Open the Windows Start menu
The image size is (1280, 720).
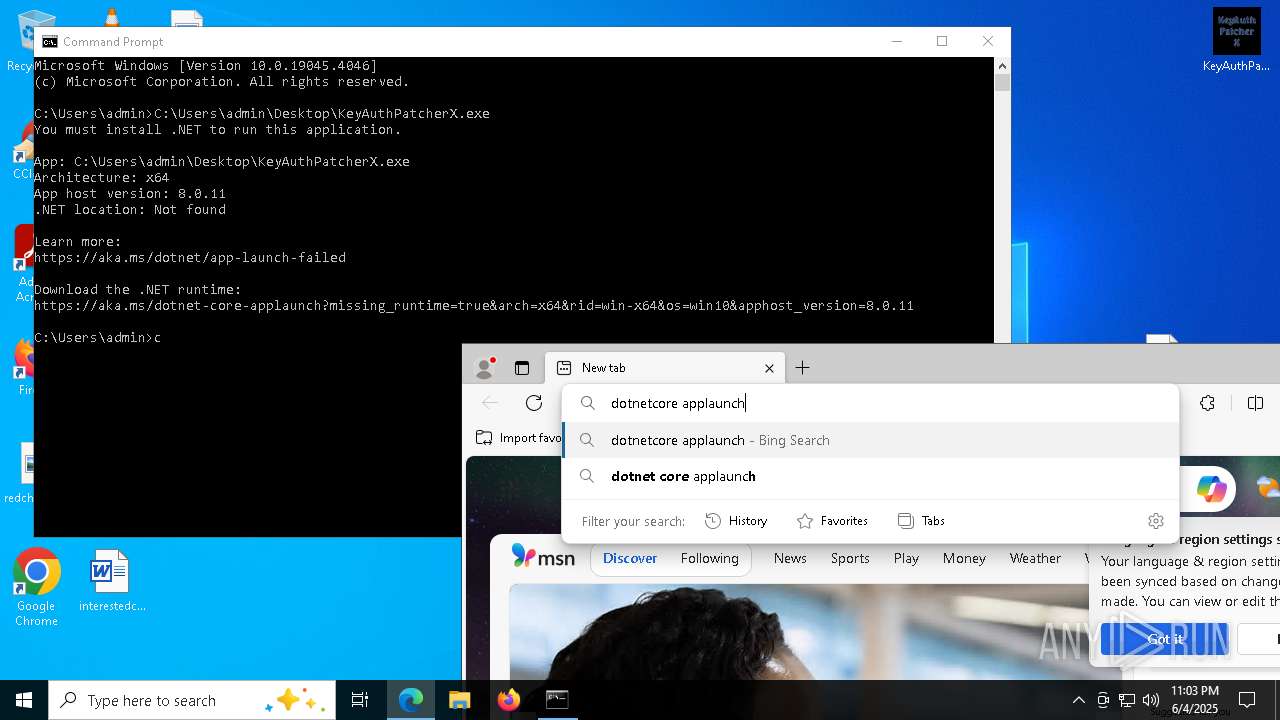(x=24, y=700)
